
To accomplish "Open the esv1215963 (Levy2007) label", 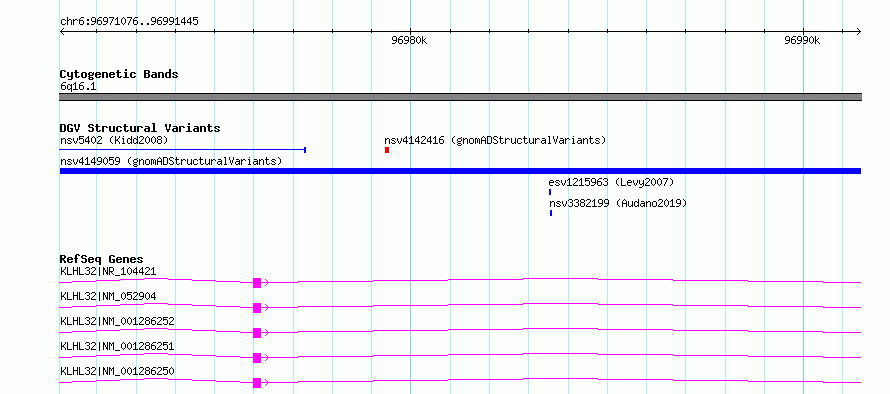I will 611,182.
